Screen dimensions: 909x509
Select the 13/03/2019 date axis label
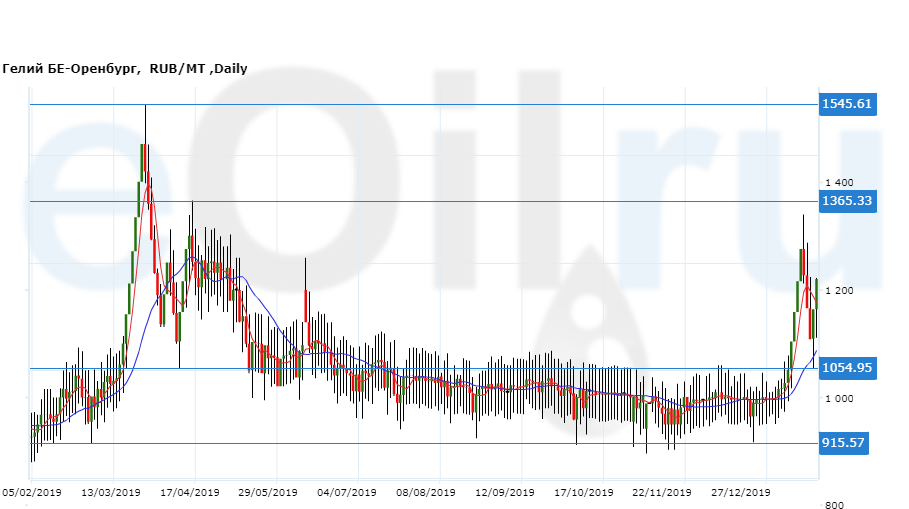click(112, 493)
